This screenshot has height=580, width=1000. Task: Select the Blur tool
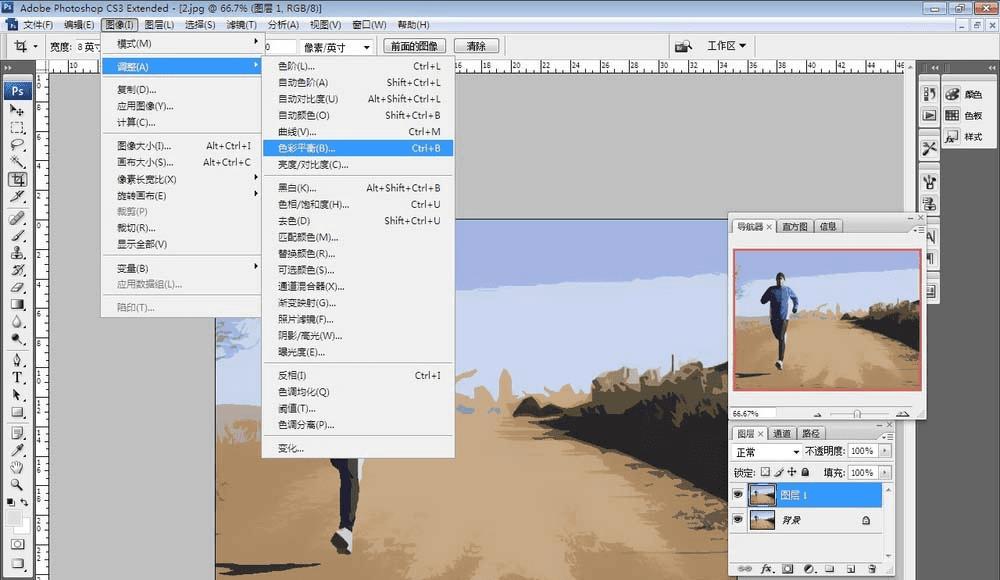point(17,322)
